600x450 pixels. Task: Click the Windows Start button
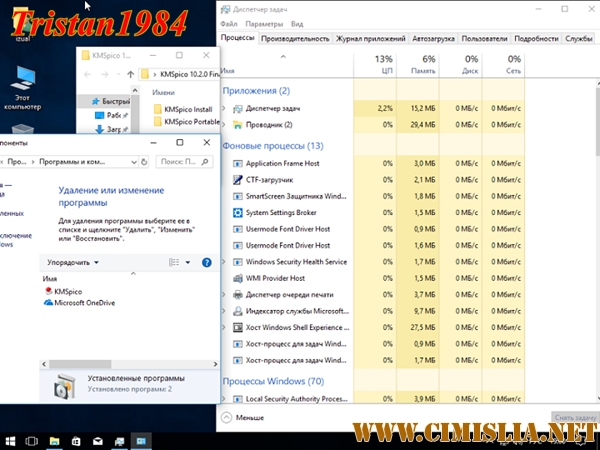pyautogui.click(x=8, y=440)
